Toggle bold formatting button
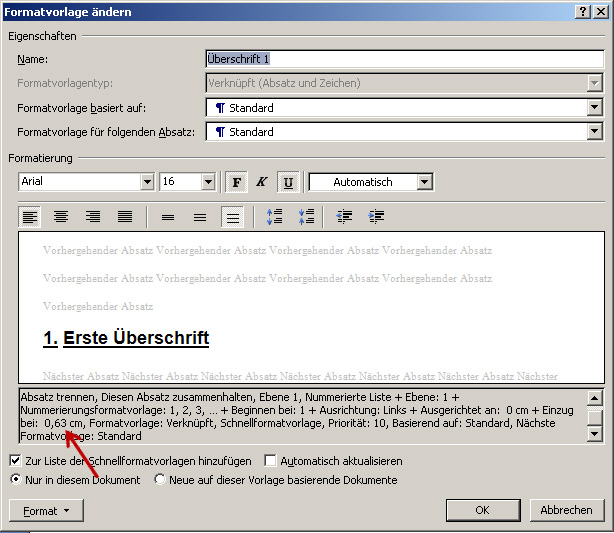Screen dimensions: 614x533 coord(237,182)
